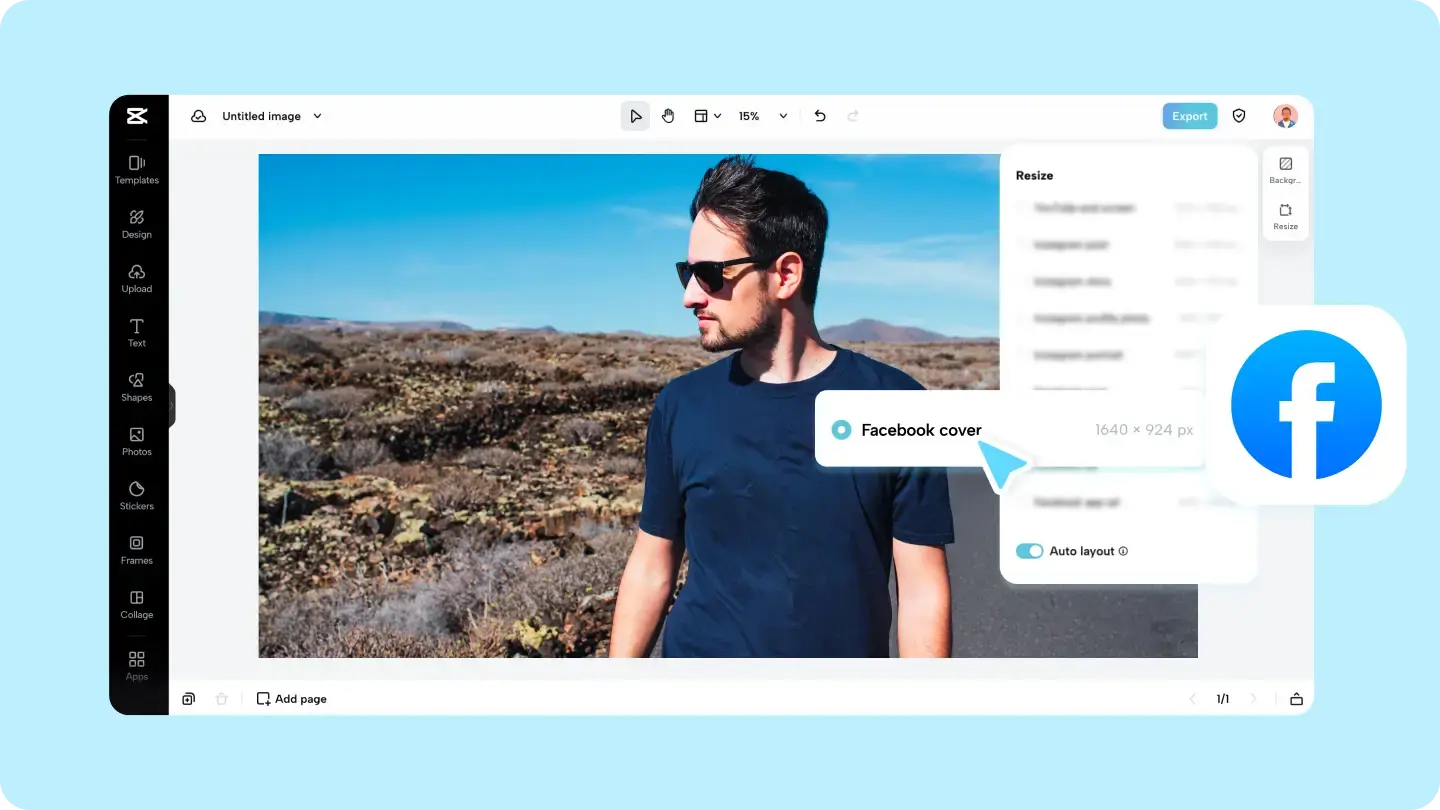1440x810 pixels.
Task: Open the Photos library
Action: 137,441
